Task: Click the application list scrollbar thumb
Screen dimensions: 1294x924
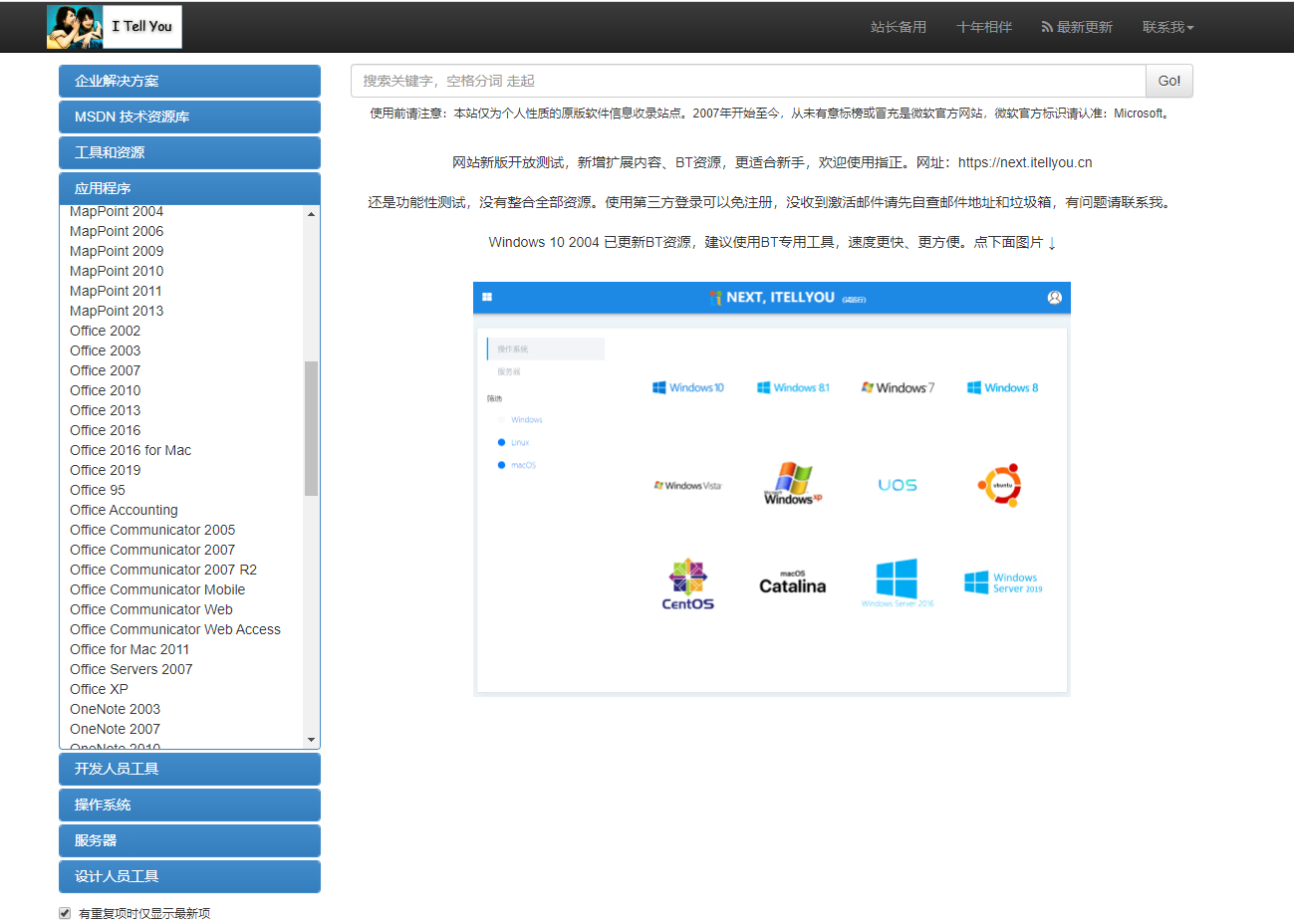Action: pyautogui.click(x=312, y=428)
